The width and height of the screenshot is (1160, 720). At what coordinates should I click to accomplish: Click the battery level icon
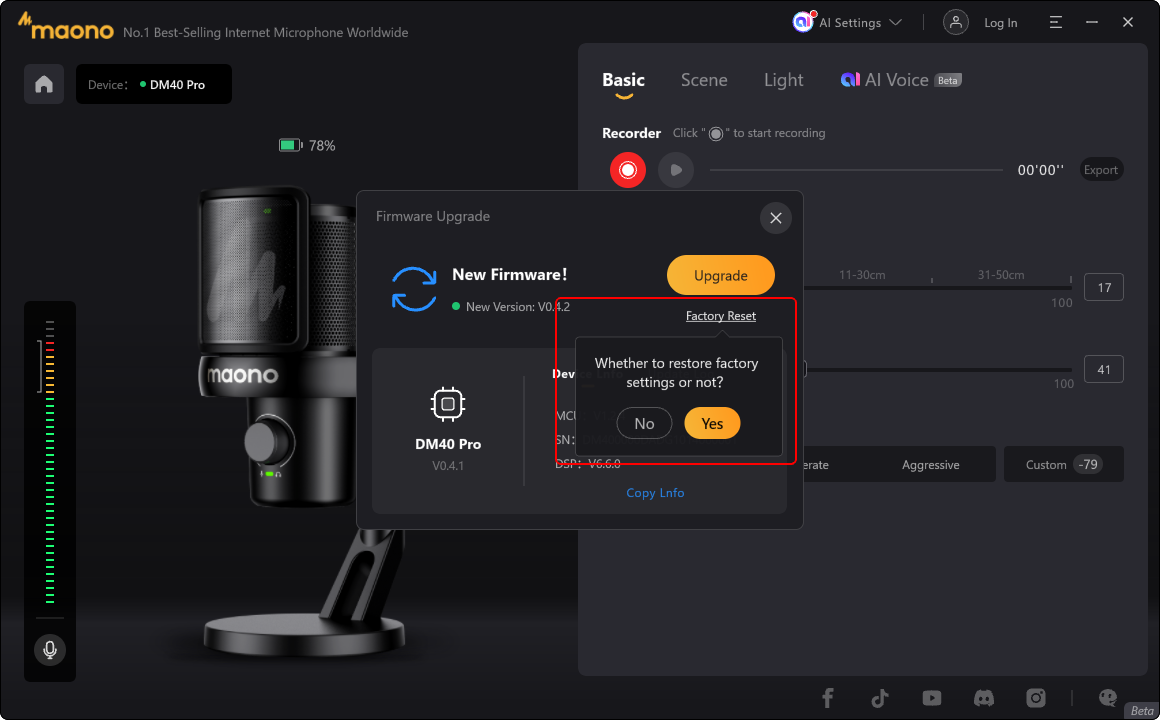coord(290,145)
